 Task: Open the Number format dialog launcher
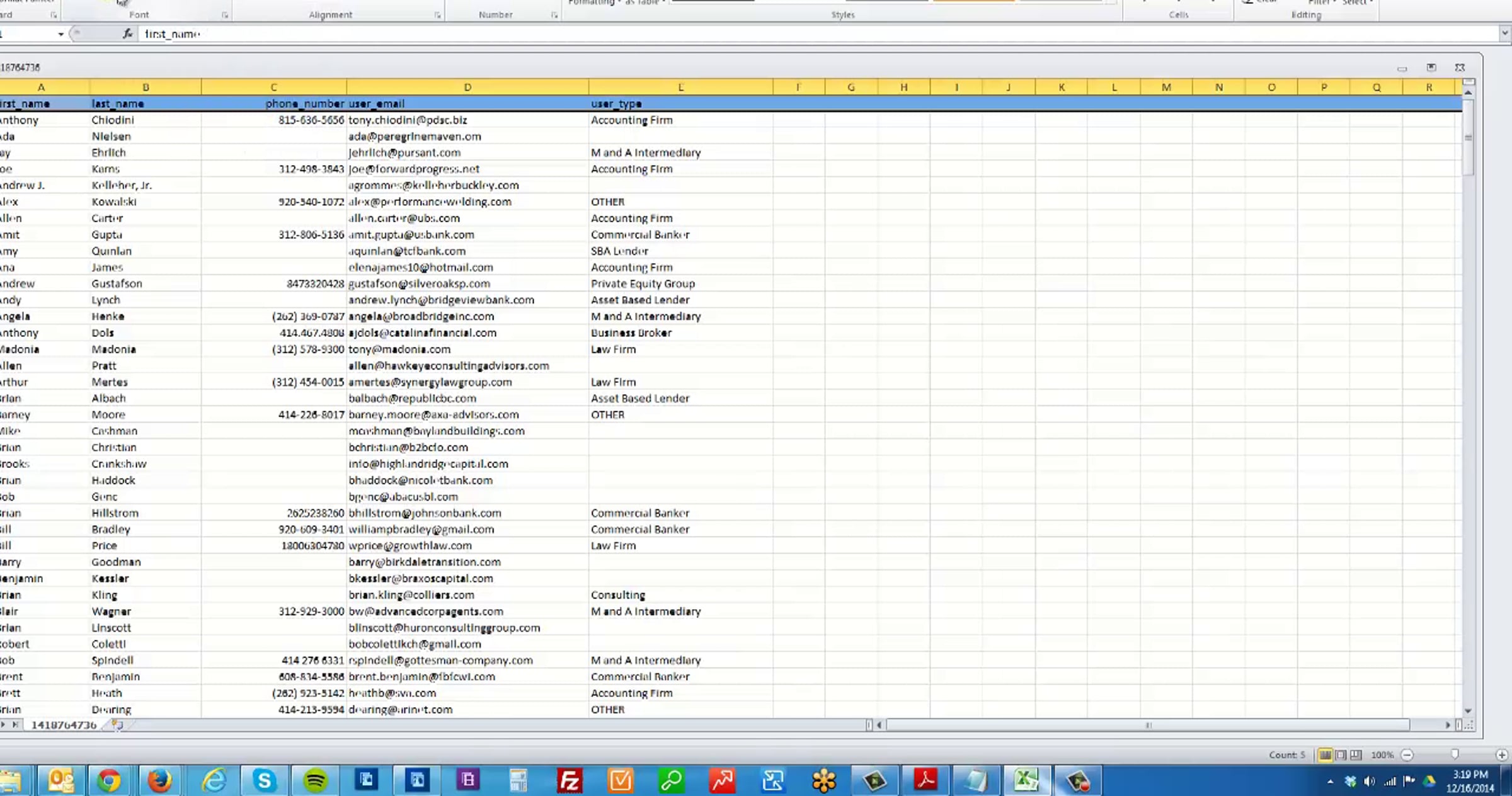click(554, 14)
